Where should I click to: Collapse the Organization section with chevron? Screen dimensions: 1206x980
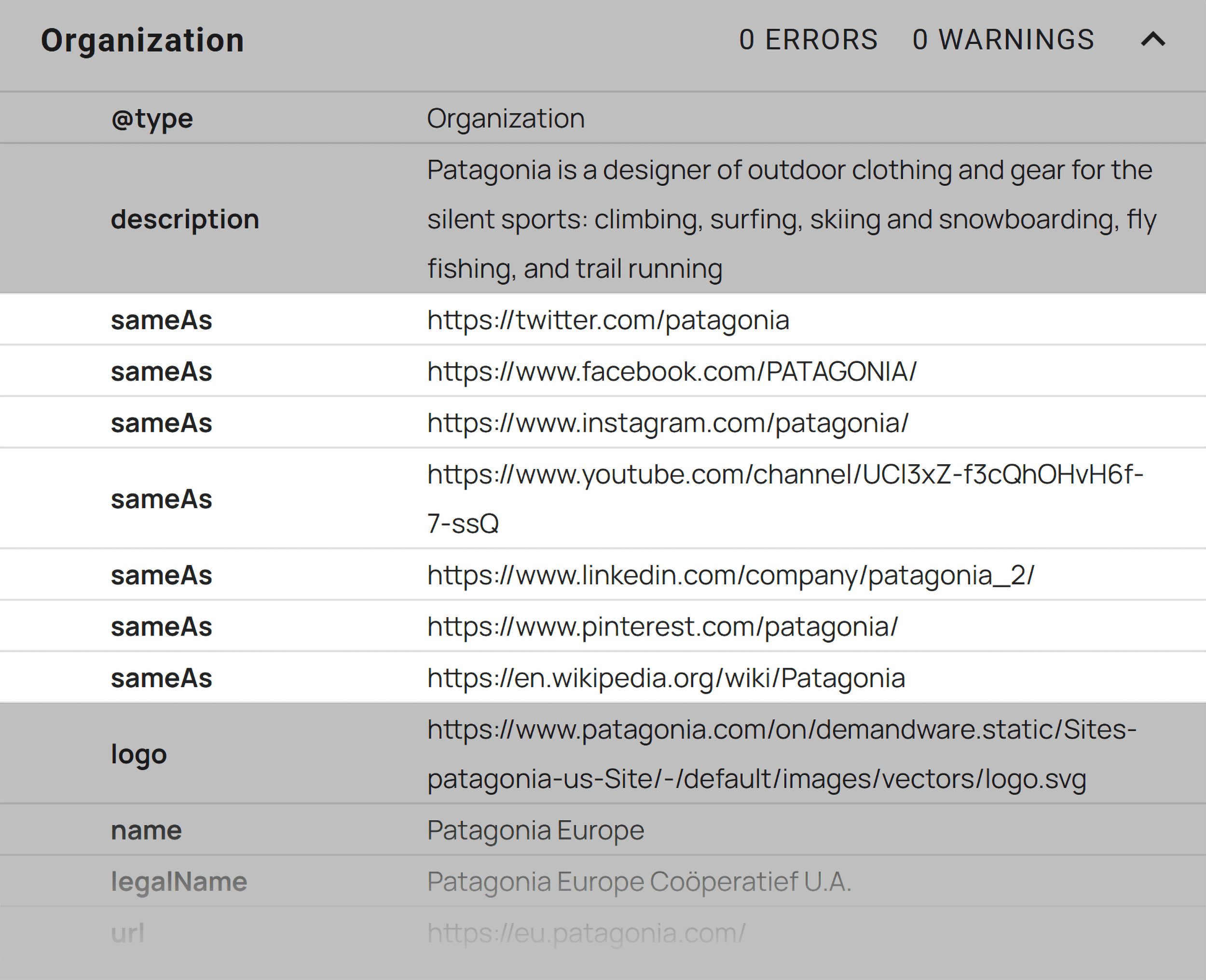coord(1153,40)
